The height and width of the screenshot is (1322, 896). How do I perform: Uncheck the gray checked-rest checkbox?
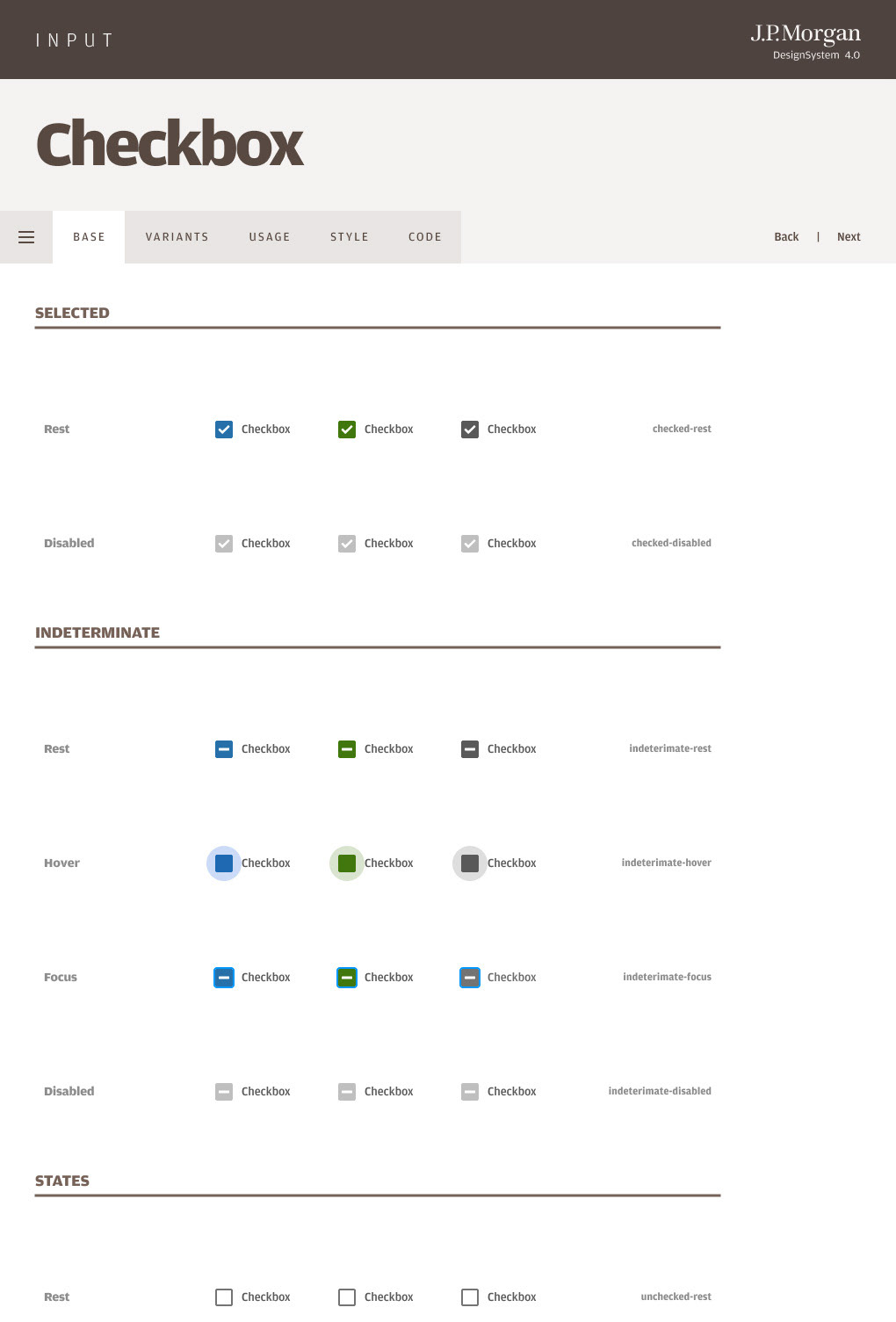point(470,430)
